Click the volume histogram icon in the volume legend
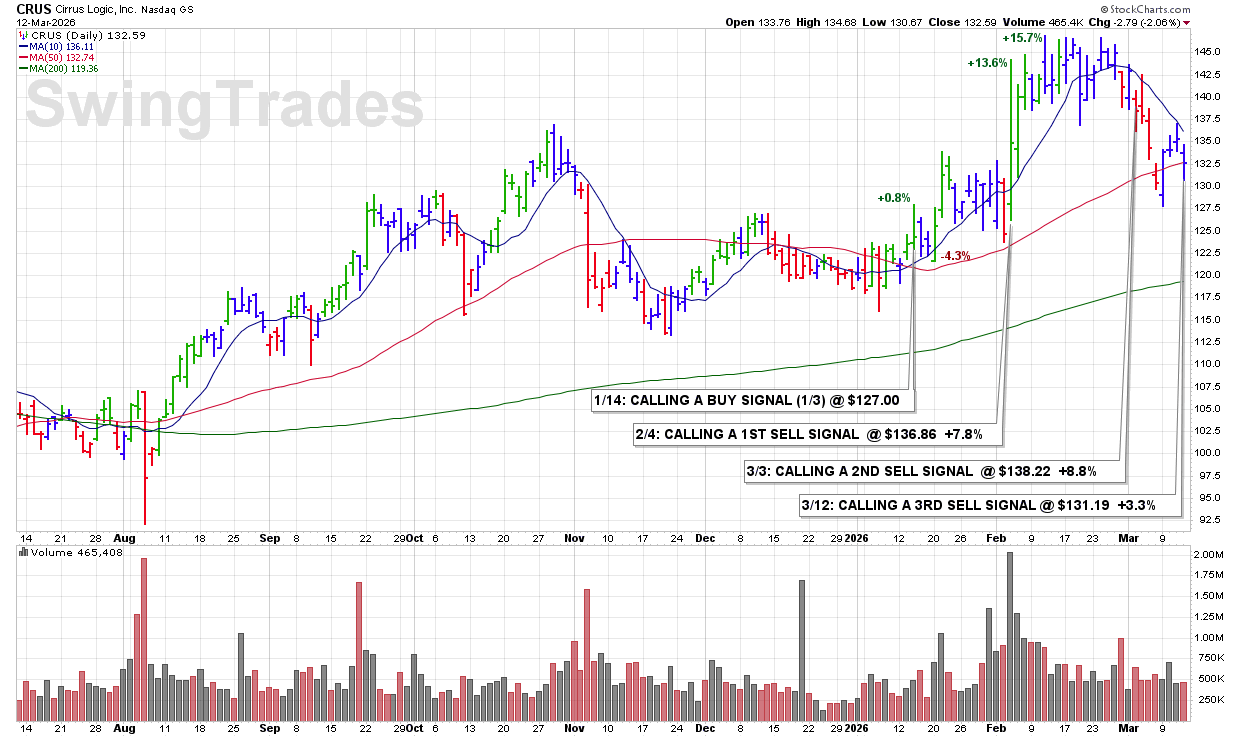This screenshot has width=1240, height=737. tap(23, 552)
